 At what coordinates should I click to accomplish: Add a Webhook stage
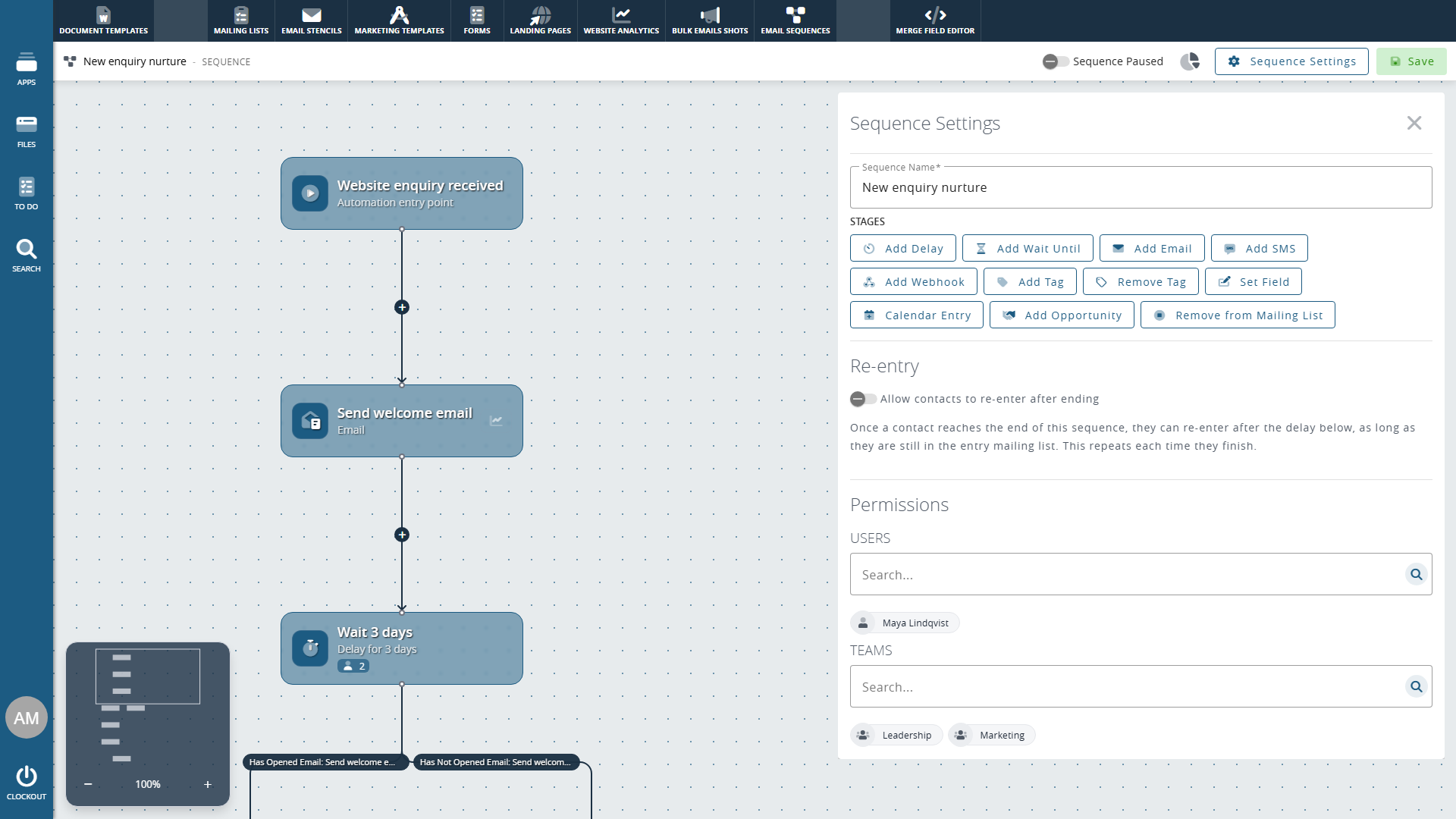point(914,281)
